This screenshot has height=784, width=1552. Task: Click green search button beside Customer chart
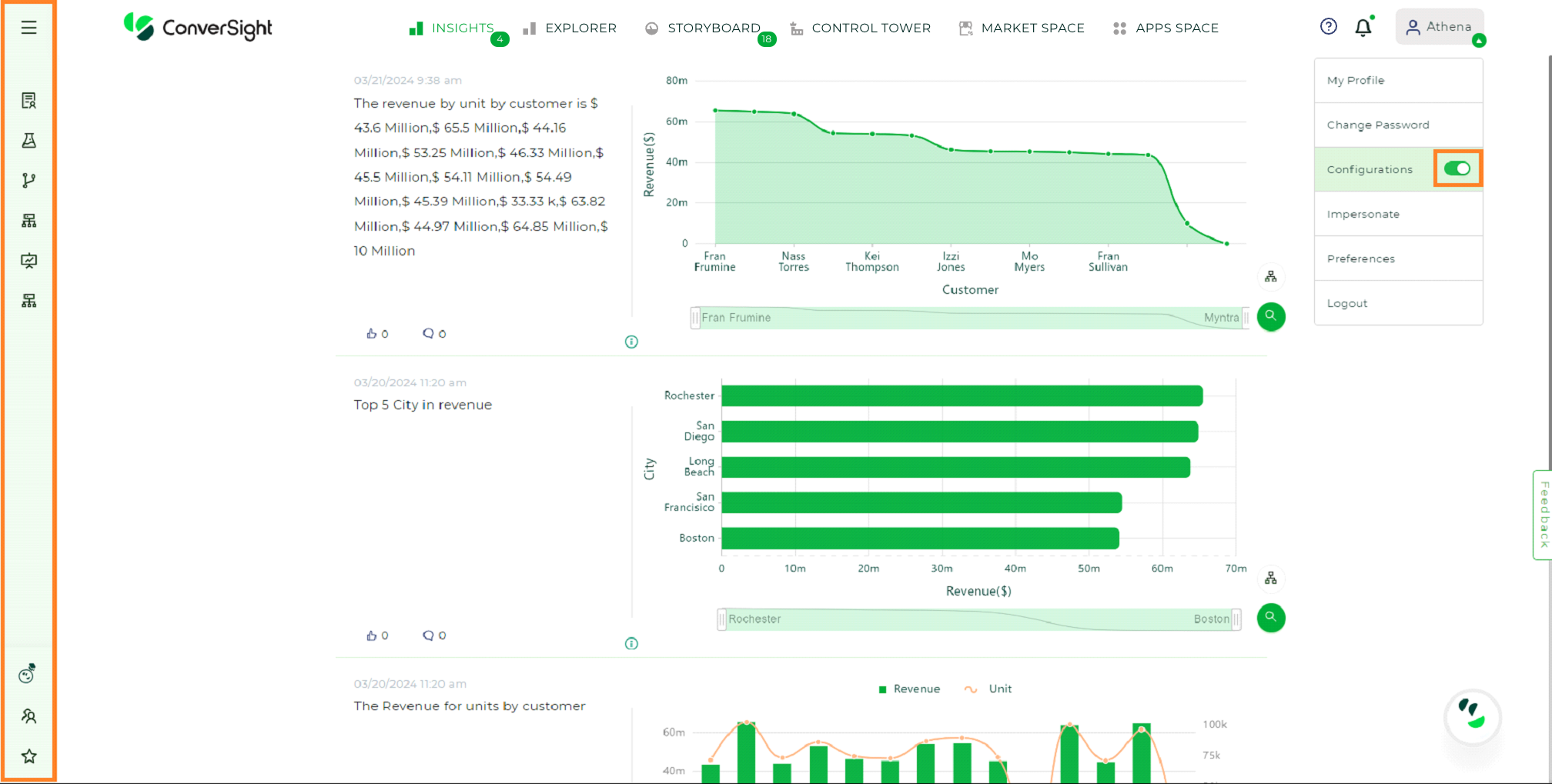point(1271,316)
